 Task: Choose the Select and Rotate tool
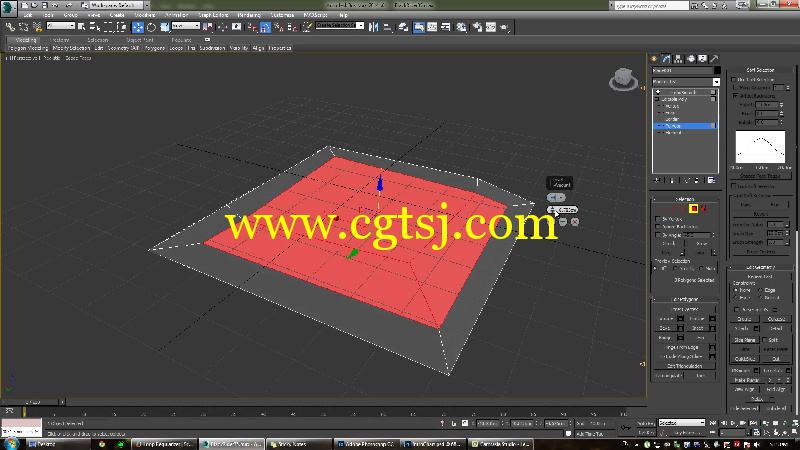(151, 27)
